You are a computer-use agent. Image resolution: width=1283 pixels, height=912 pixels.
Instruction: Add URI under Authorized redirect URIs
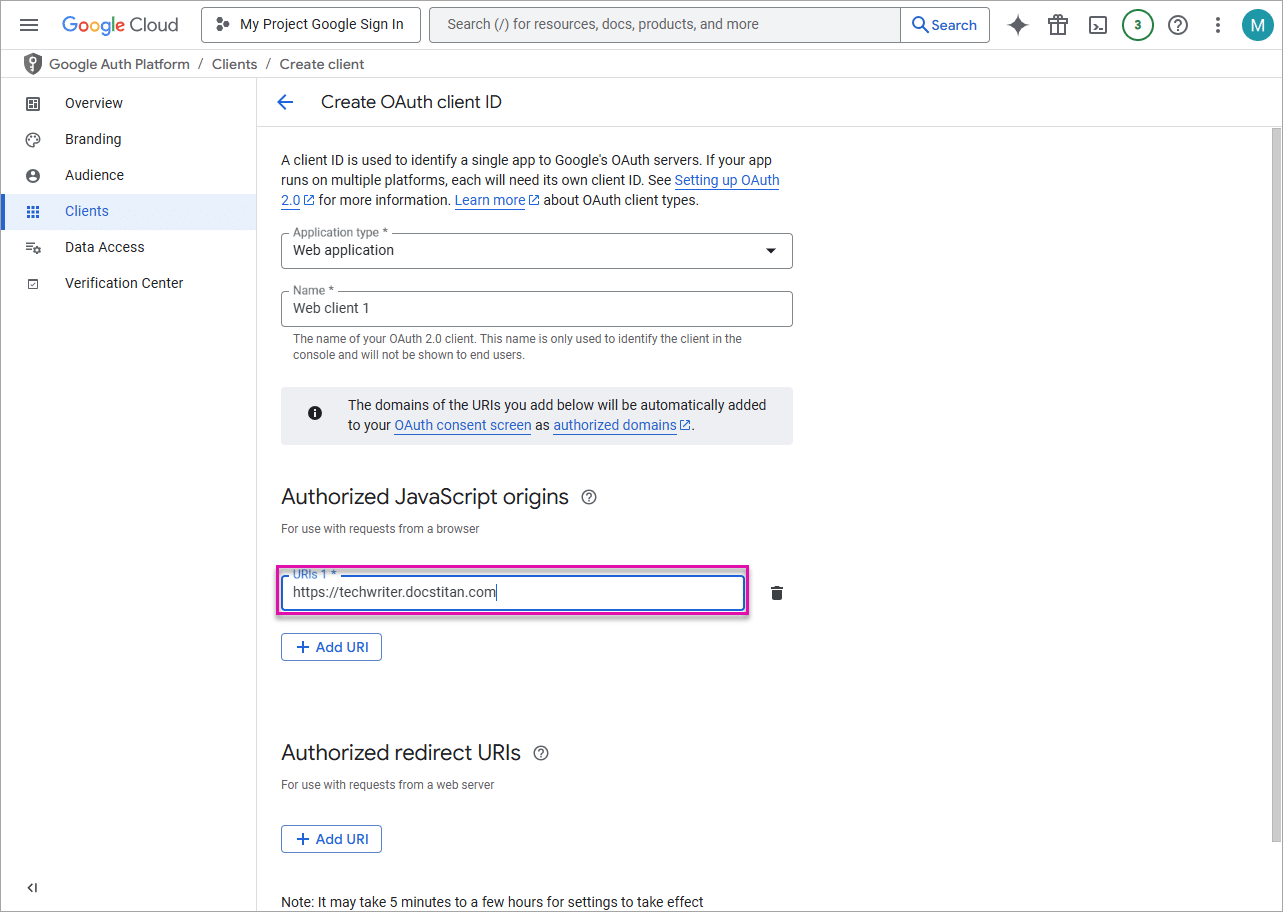[331, 839]
